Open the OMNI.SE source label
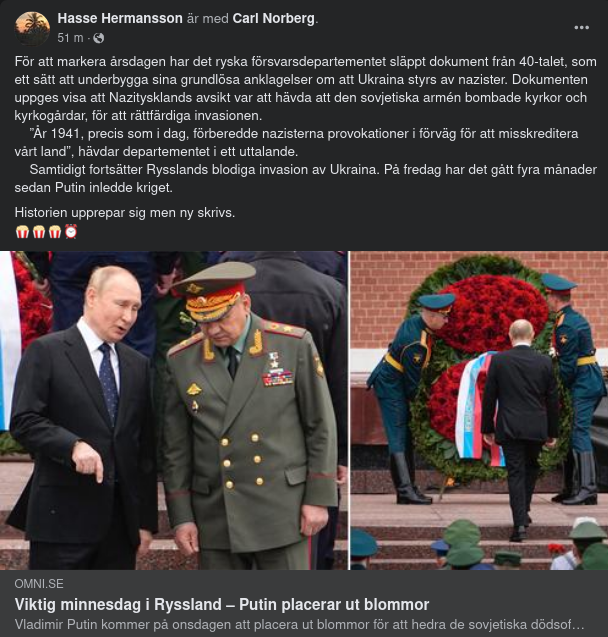608x637 pixels. click(x=39, y=584)
